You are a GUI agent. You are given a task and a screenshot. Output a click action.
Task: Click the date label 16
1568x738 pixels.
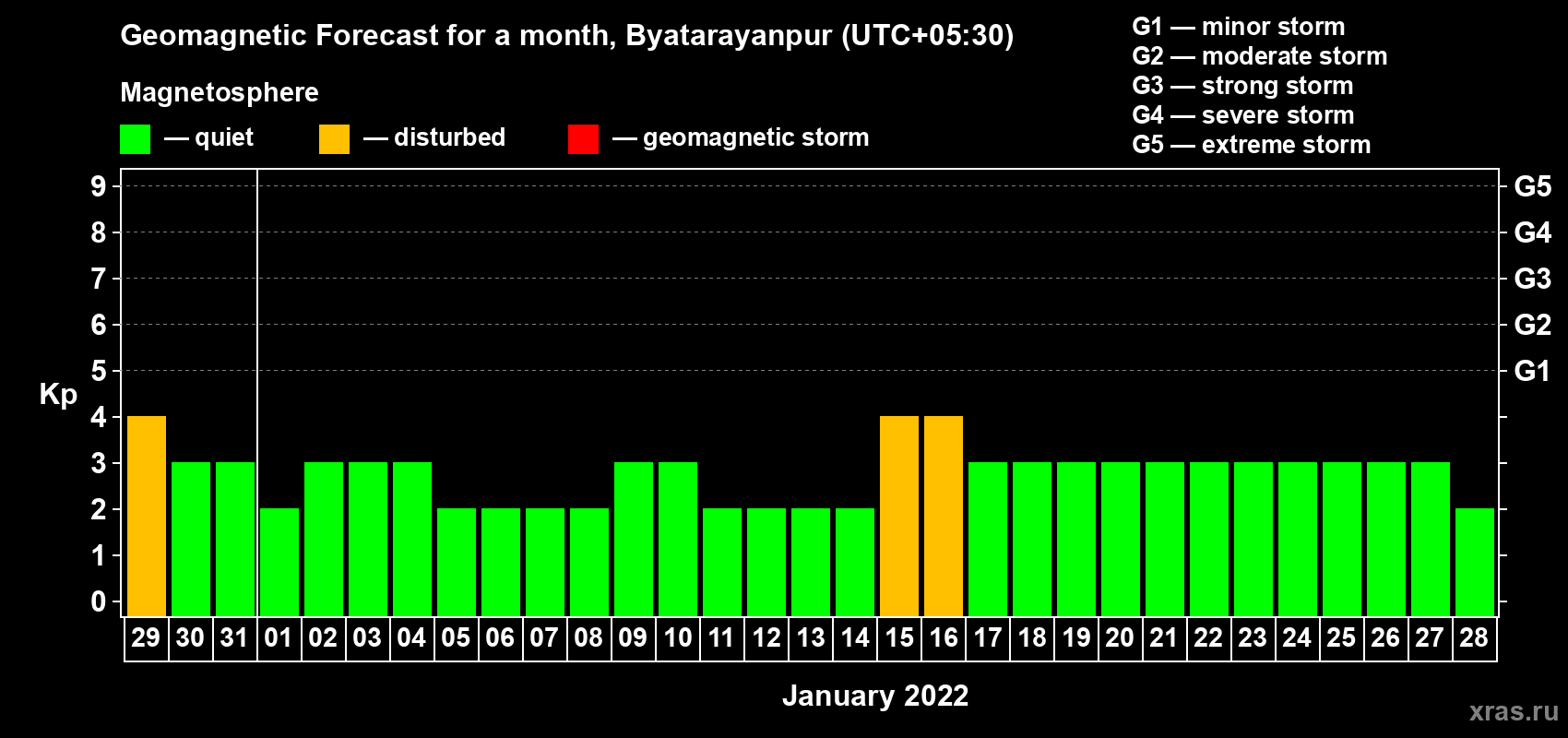944,637
